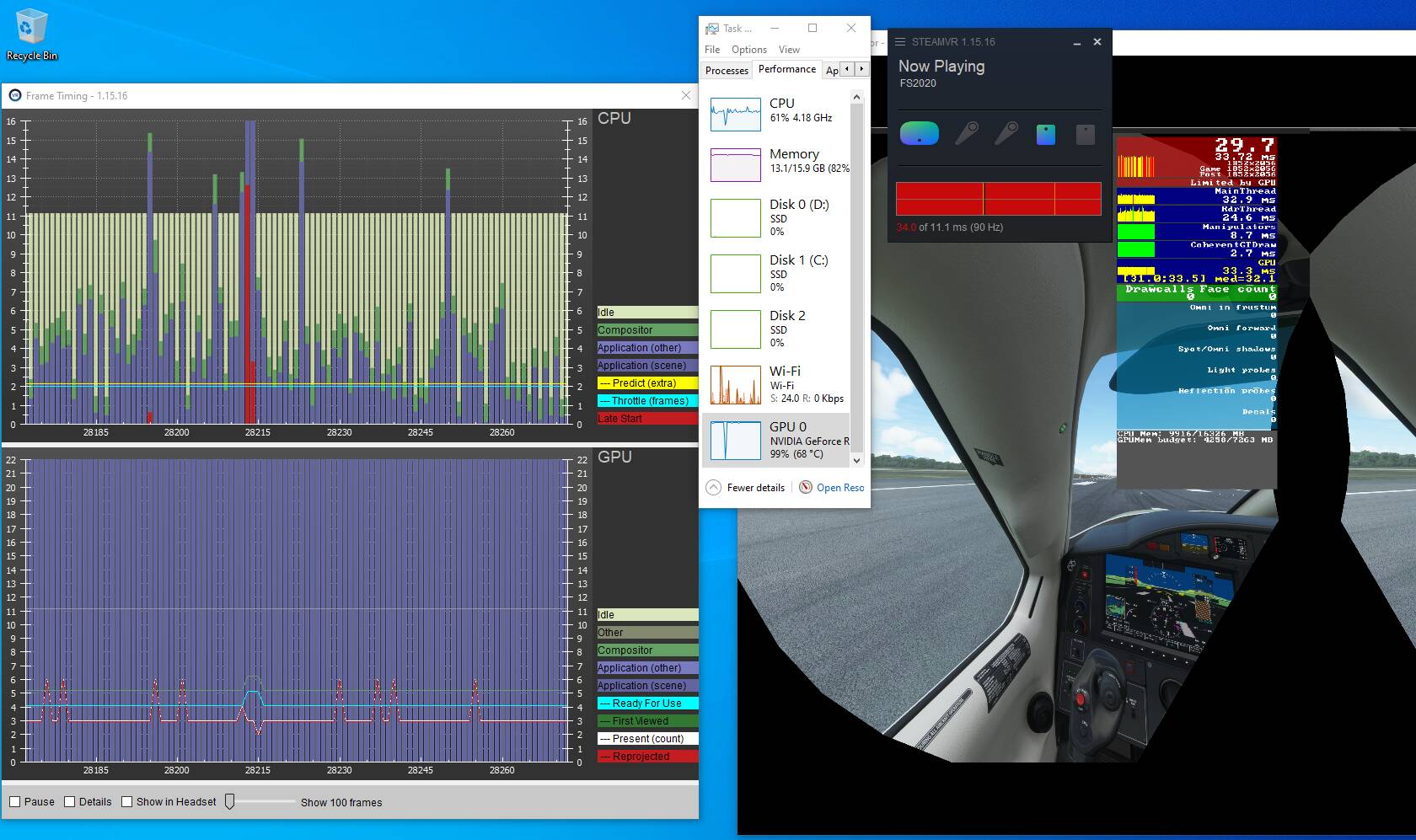Screen dimensions: 1416x840
Task: Click the second controller icon in SteamVR
Action: tap(1006, 133)
